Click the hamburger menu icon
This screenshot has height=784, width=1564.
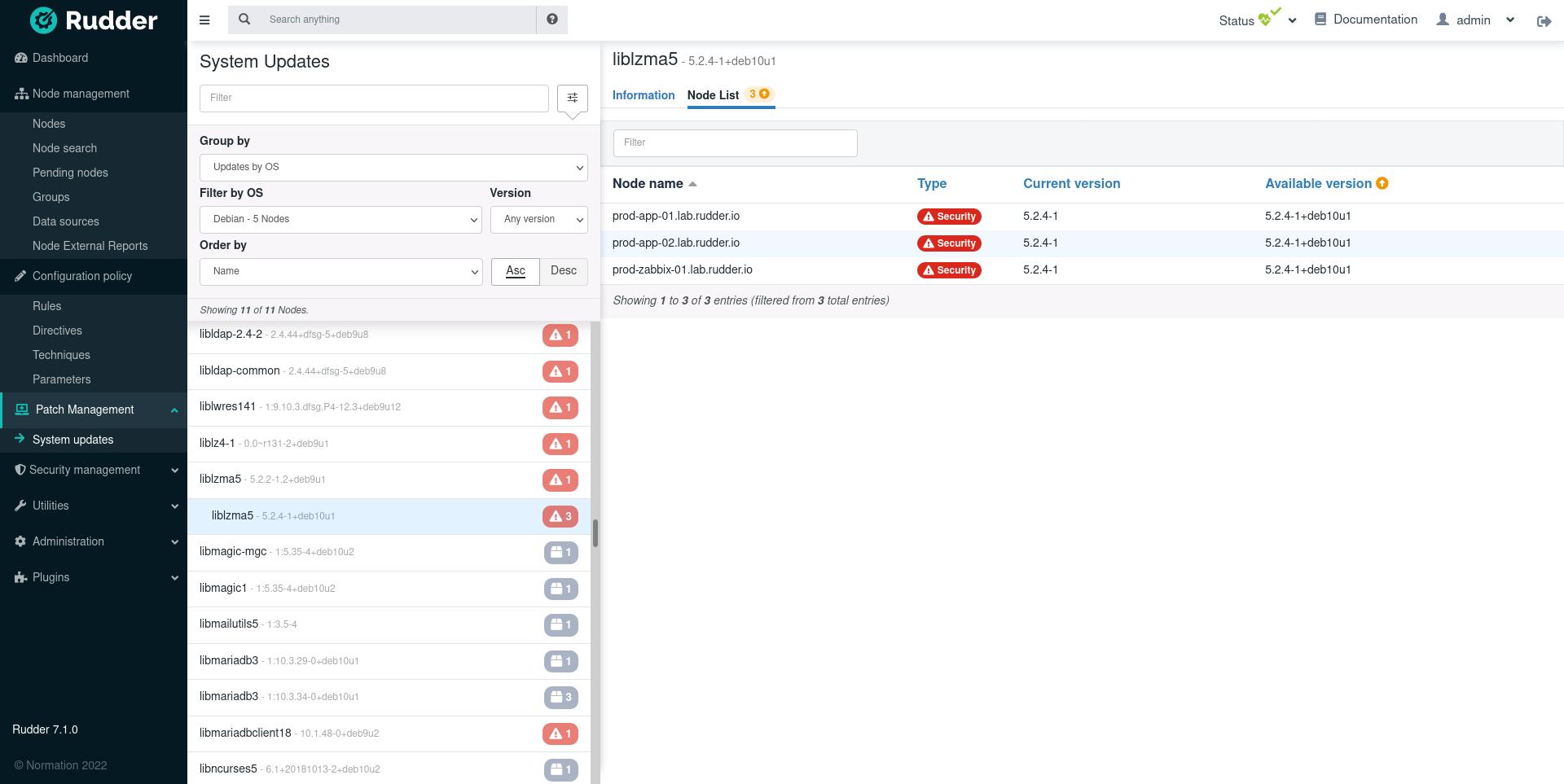pyautogui.click(x=204, y=20)
